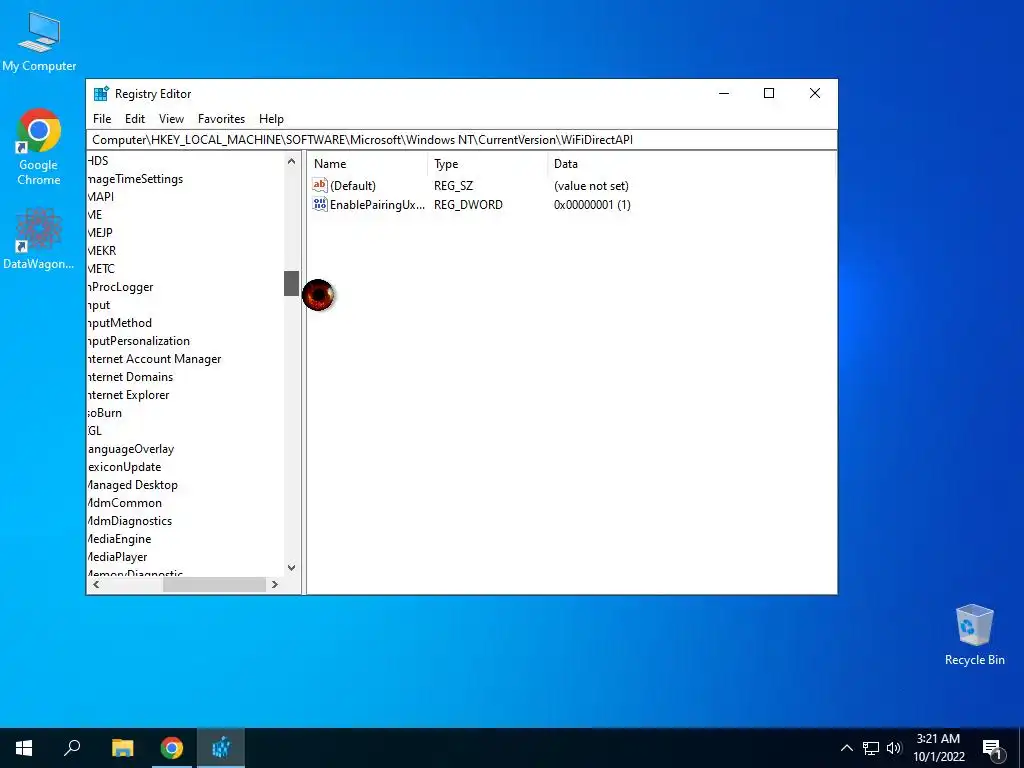Sort by the Data column header

(x=691, y=164)
